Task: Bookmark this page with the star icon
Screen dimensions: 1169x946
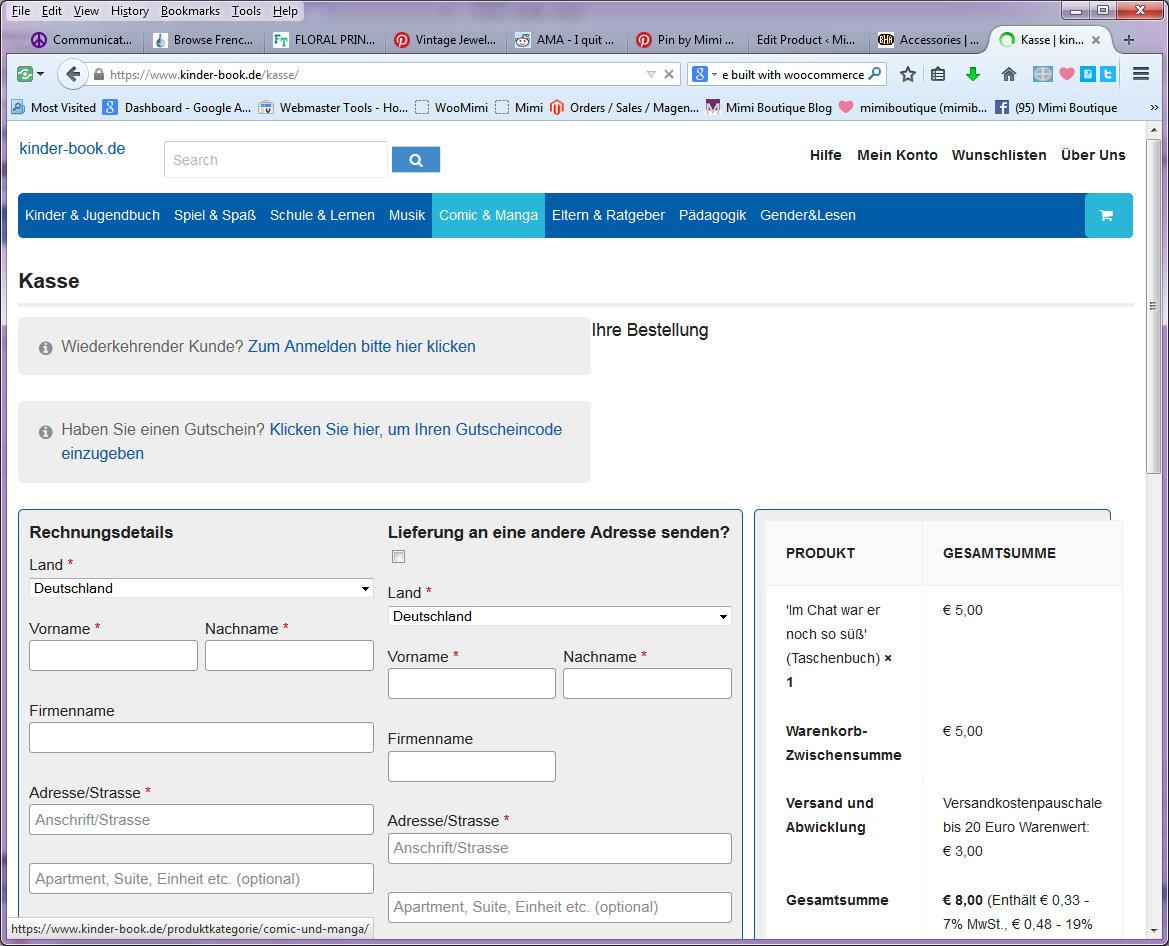Action: click(907, 74)
